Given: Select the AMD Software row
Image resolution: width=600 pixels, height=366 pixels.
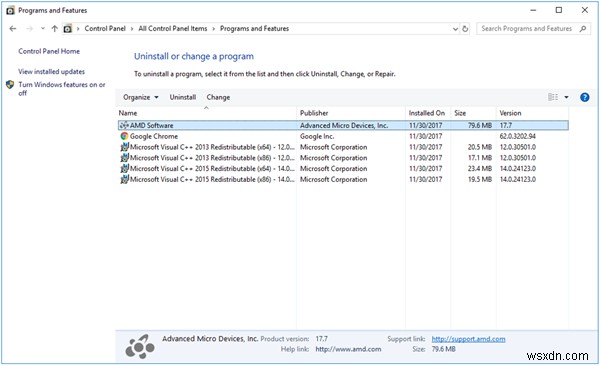Looking at the screenshot, I should 343,125.
